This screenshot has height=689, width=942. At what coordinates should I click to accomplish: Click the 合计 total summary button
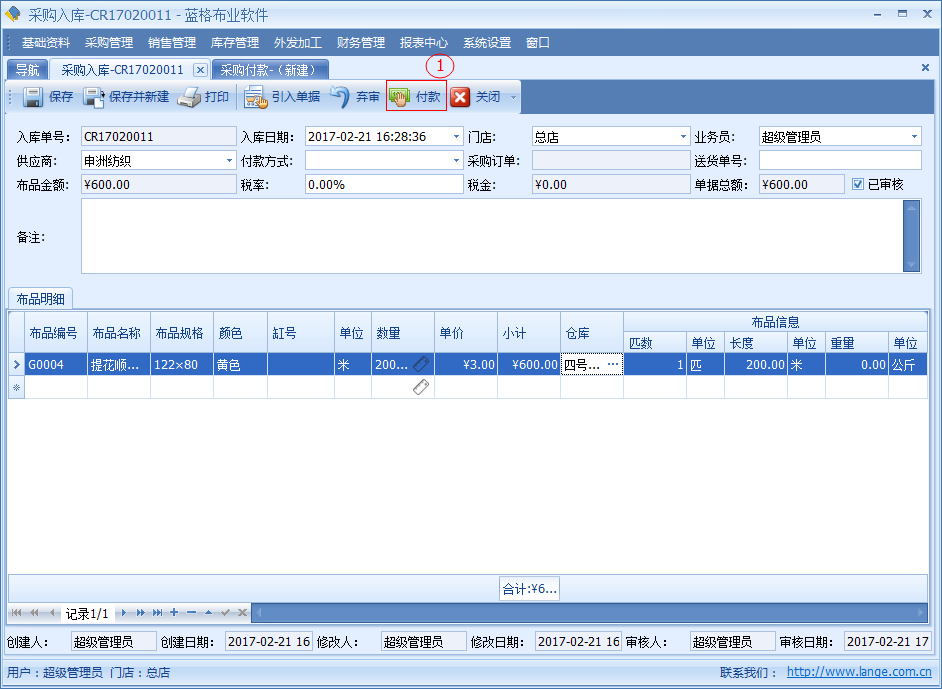[529, 589]
